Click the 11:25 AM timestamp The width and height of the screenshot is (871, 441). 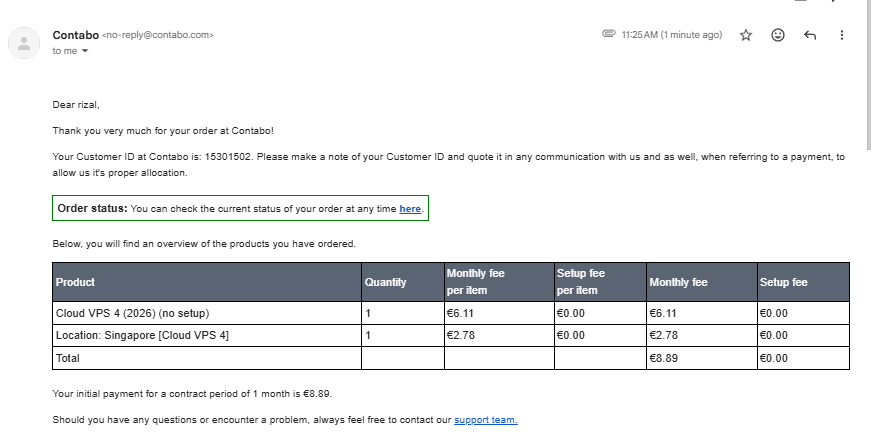point(672,34)
